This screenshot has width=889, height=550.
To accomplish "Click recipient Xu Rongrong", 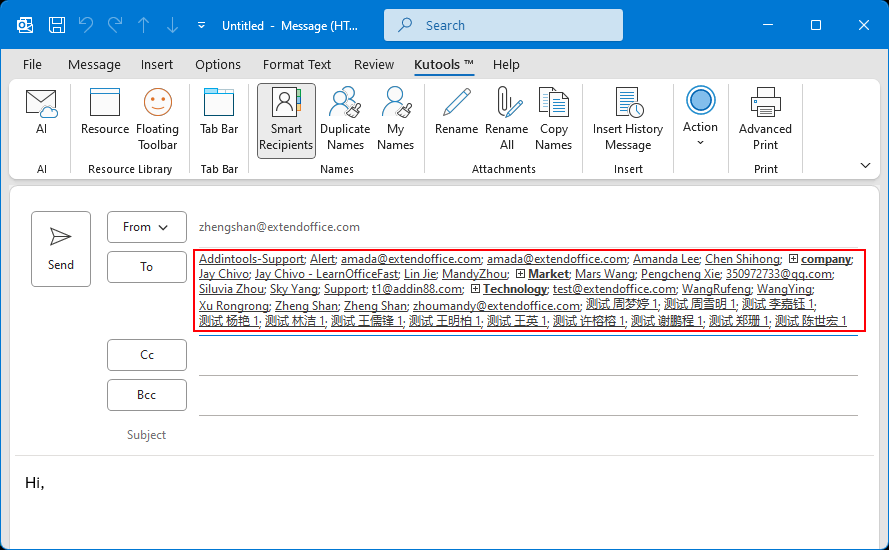I will point(234,306).
